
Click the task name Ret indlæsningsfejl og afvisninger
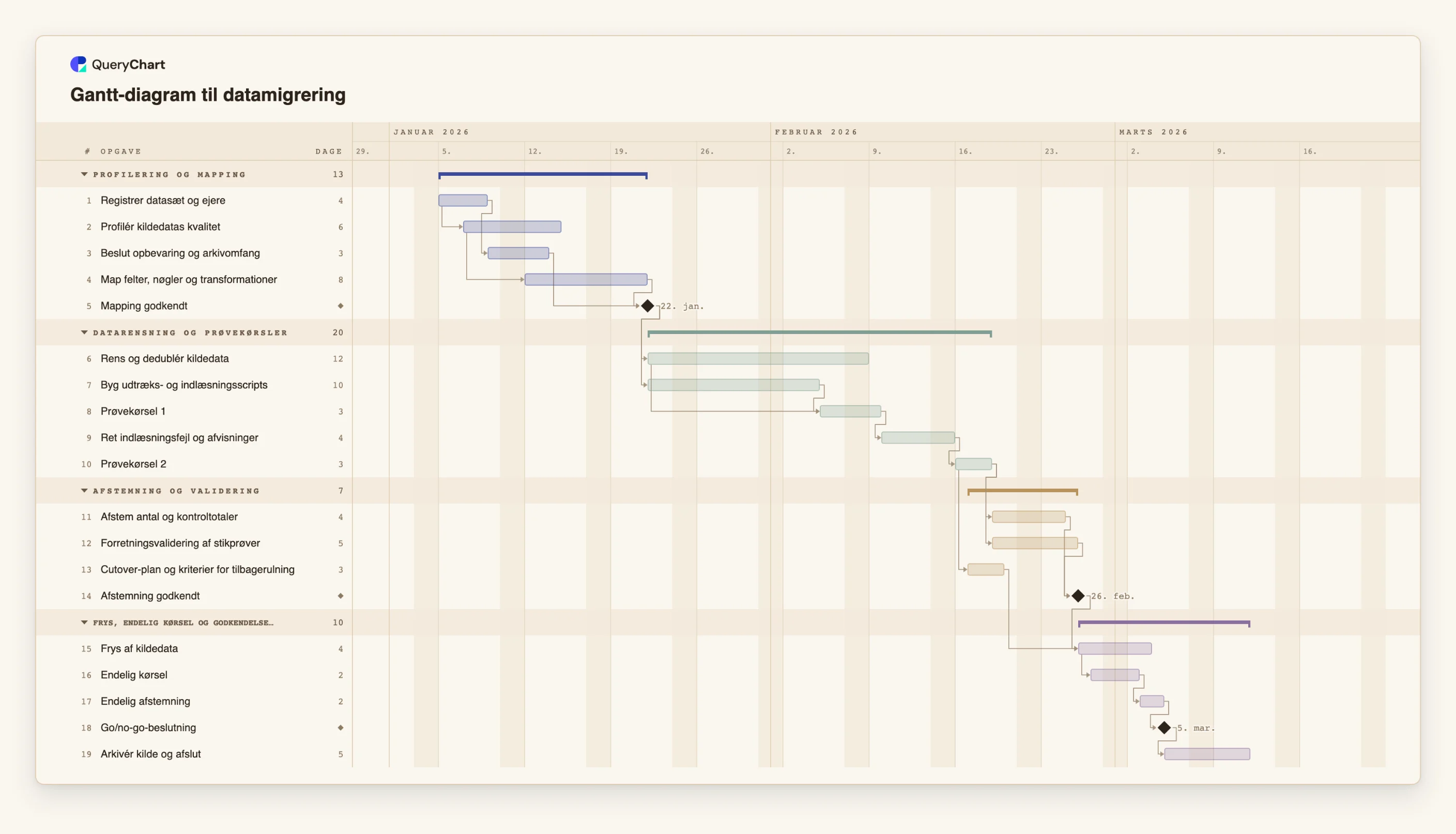(180, 437)
